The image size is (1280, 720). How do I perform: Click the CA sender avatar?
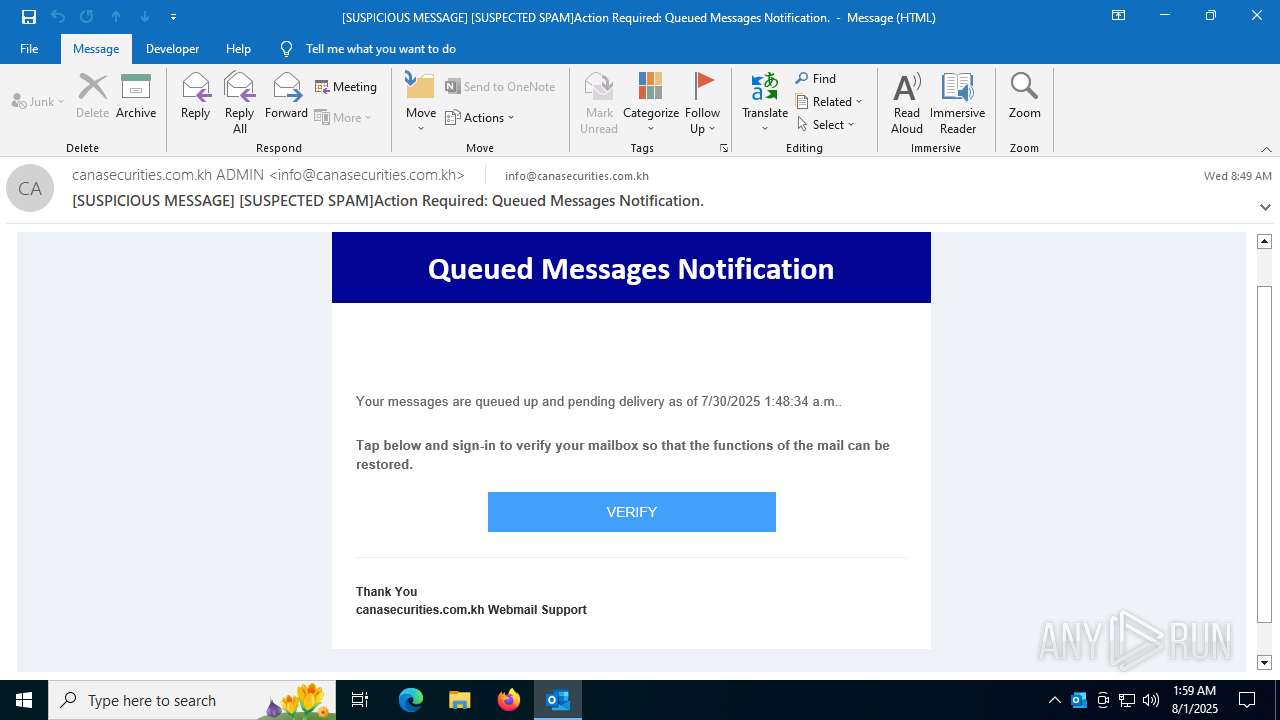coord(30,188)
